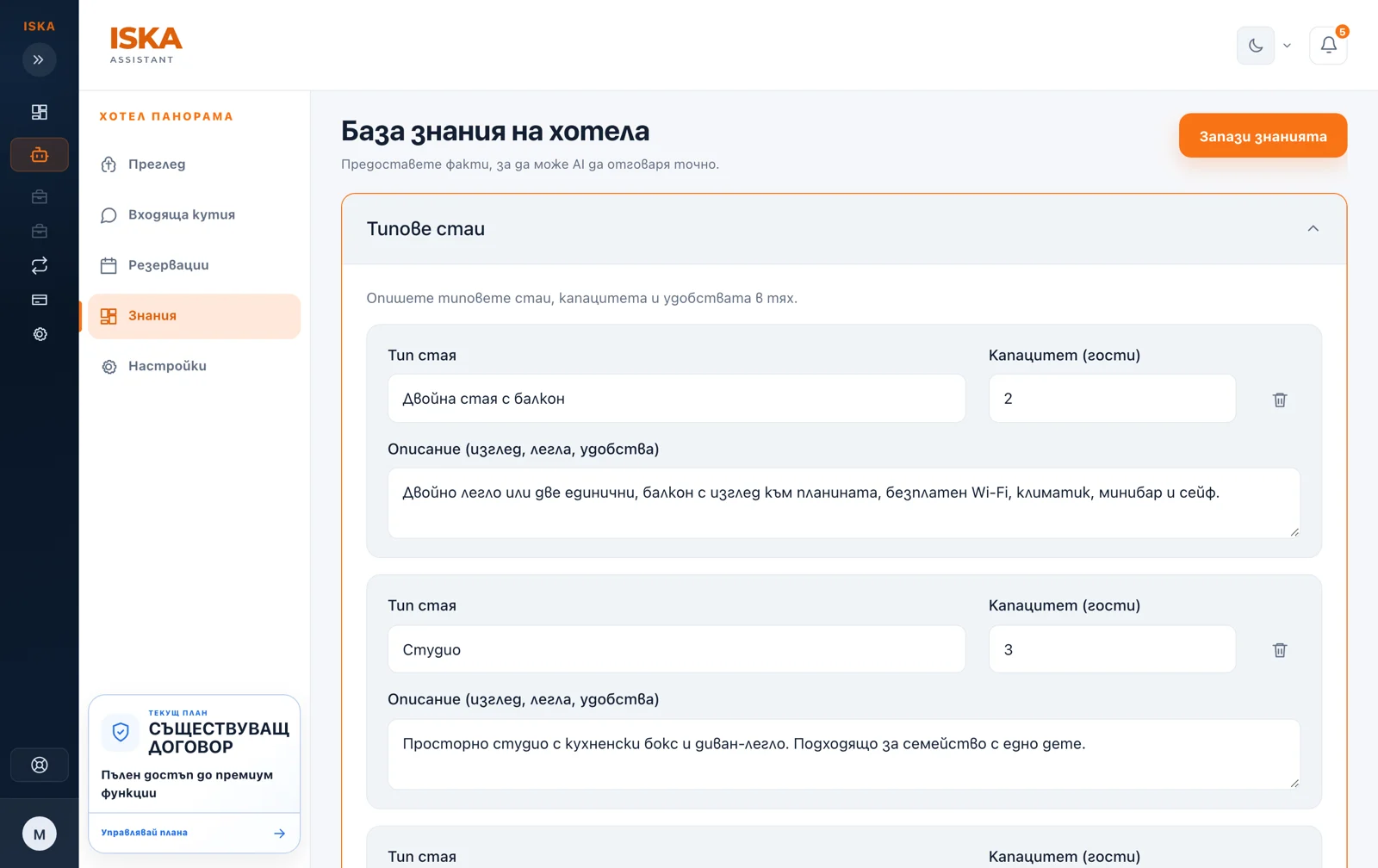Open Входяща кутия menu item
Viewport: 1378px width, 868px height.
coord(194,214)
